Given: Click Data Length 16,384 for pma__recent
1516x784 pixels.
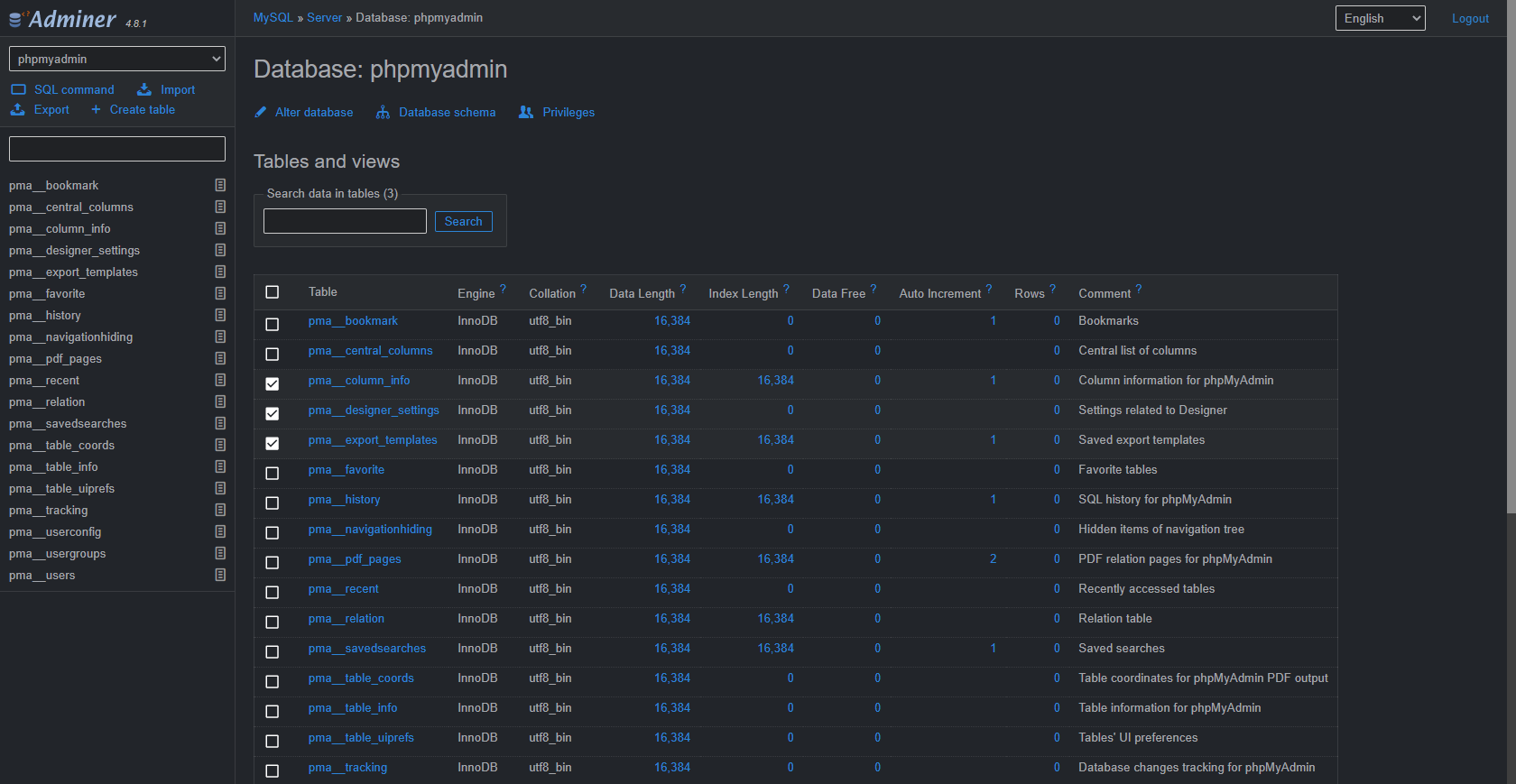Looking at the screenshot, I should [672, 588].
